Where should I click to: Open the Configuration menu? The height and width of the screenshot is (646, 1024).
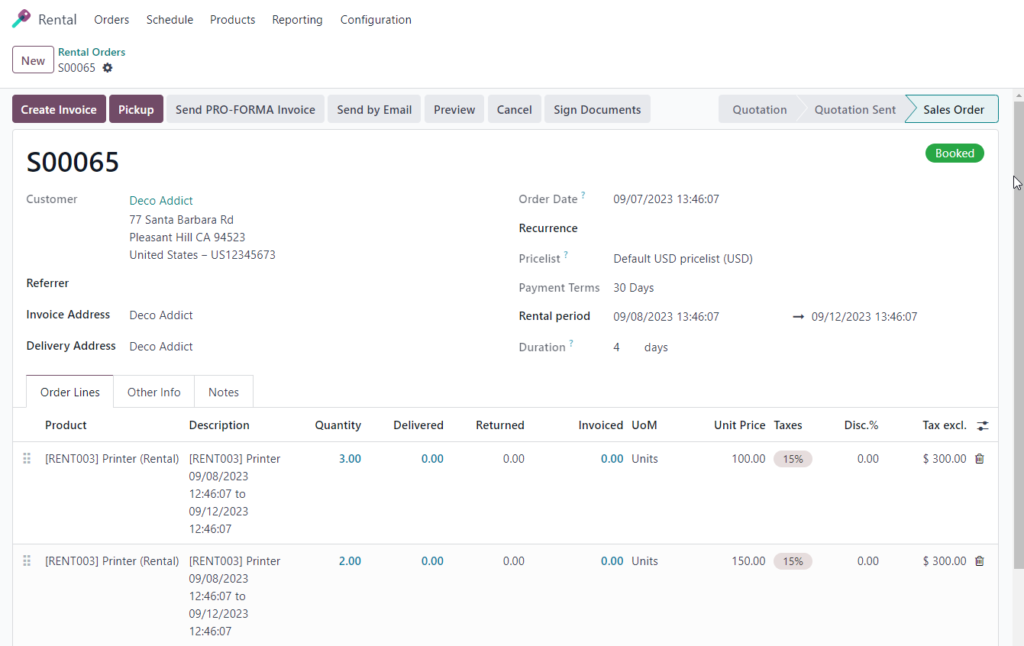tap(376, 20)
